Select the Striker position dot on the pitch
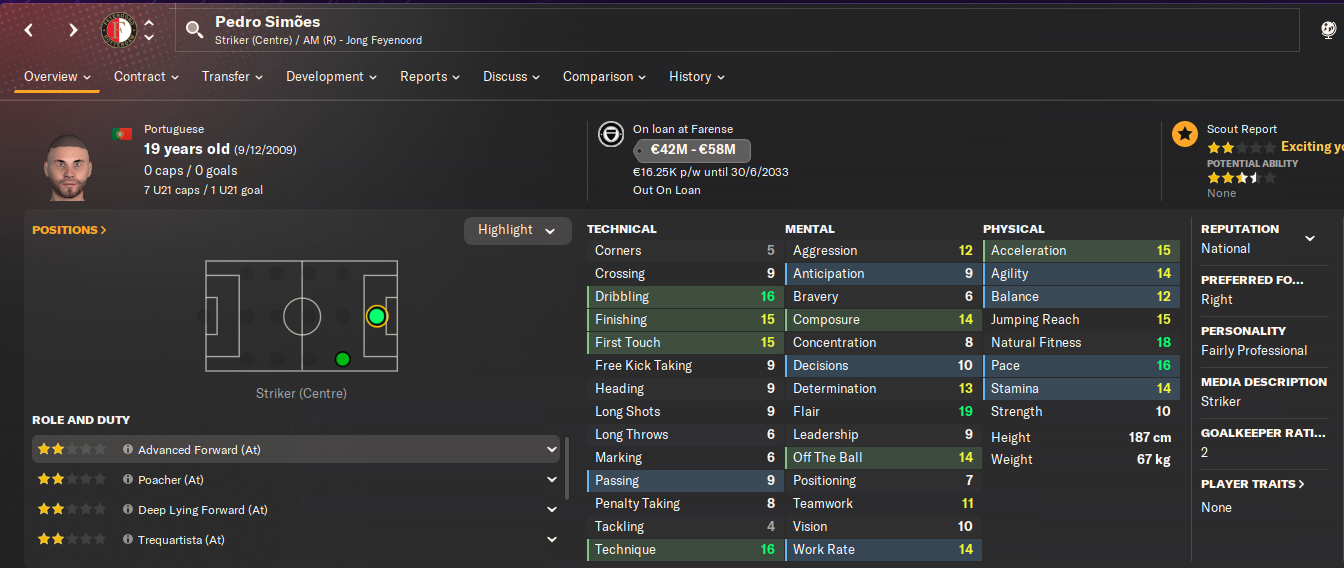The image size is (1344, 568). point(376,316)
